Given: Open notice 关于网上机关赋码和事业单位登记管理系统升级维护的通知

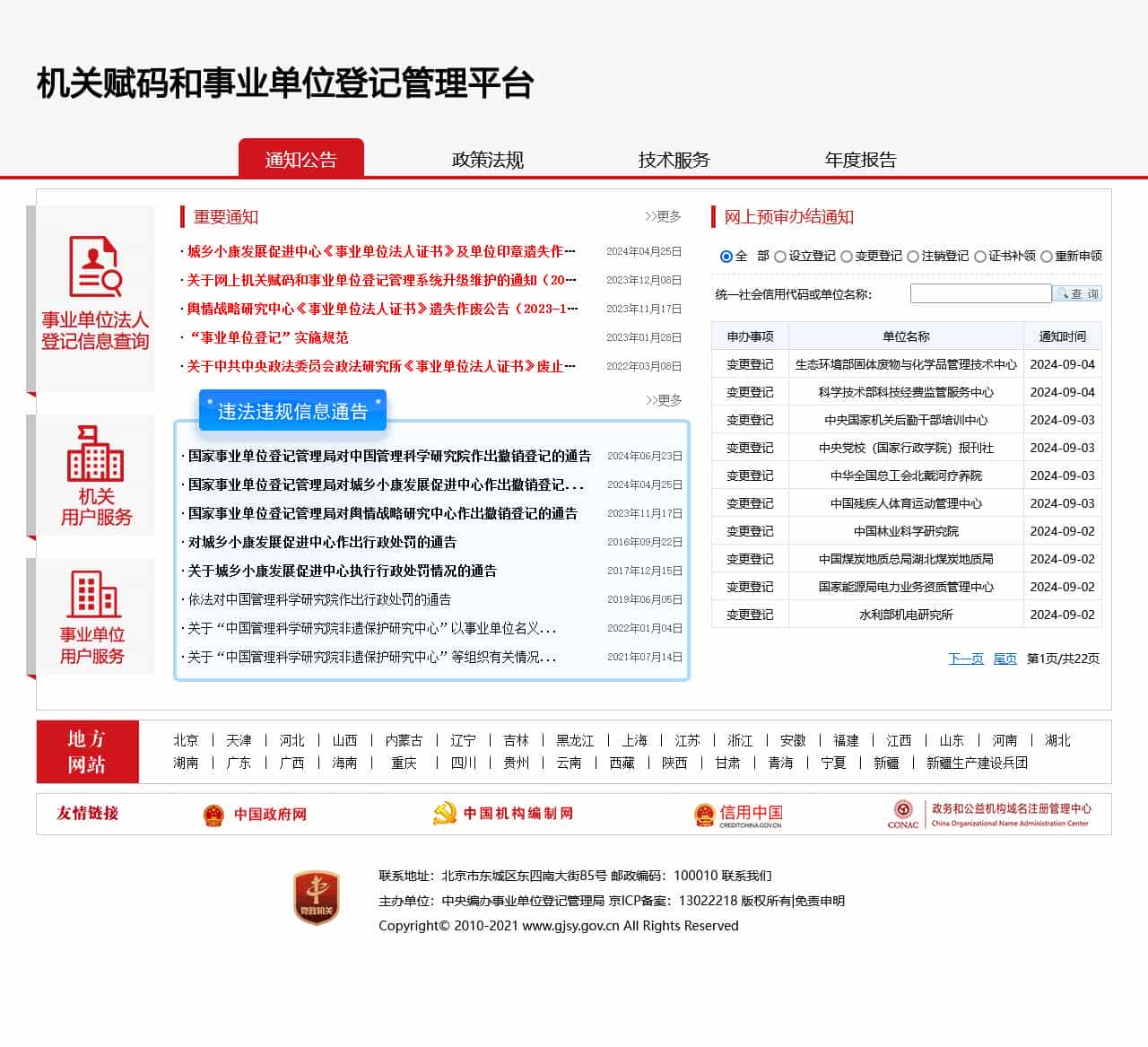Looking at the screenshot, I should point(381,280).
